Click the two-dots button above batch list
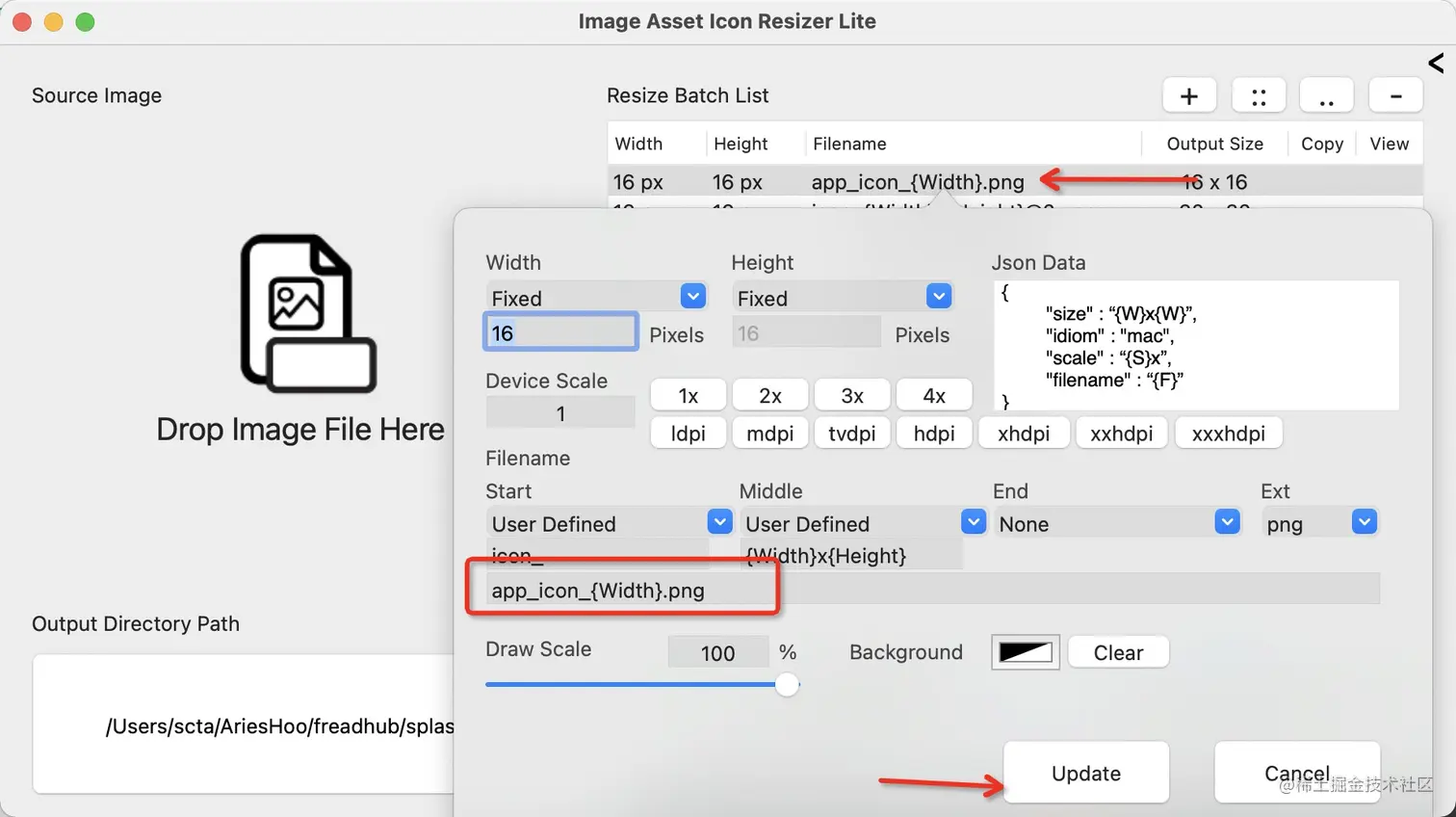Screen dimensions: 1456x817 pos(1327,95)
